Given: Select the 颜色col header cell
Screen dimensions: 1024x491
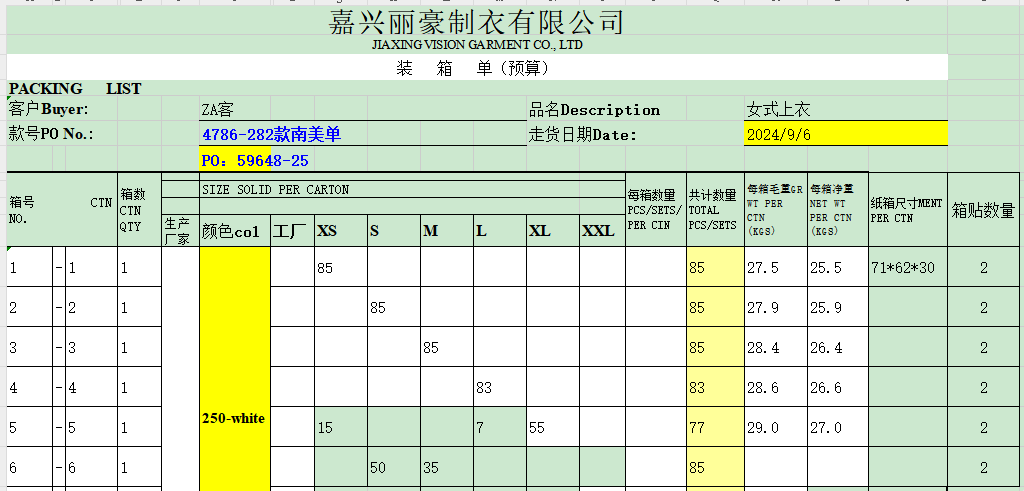Looking at the screenshot, I should click(231, 231).
